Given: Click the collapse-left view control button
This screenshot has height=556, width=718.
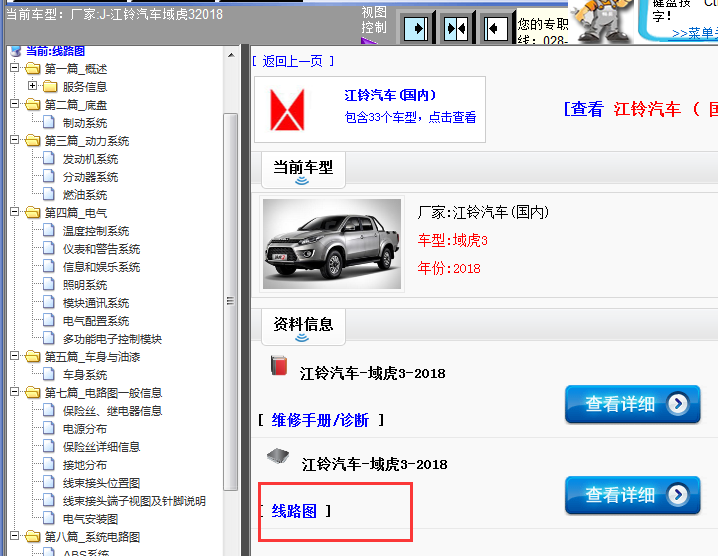Looking at the screenshot, I should coord(495,29).
